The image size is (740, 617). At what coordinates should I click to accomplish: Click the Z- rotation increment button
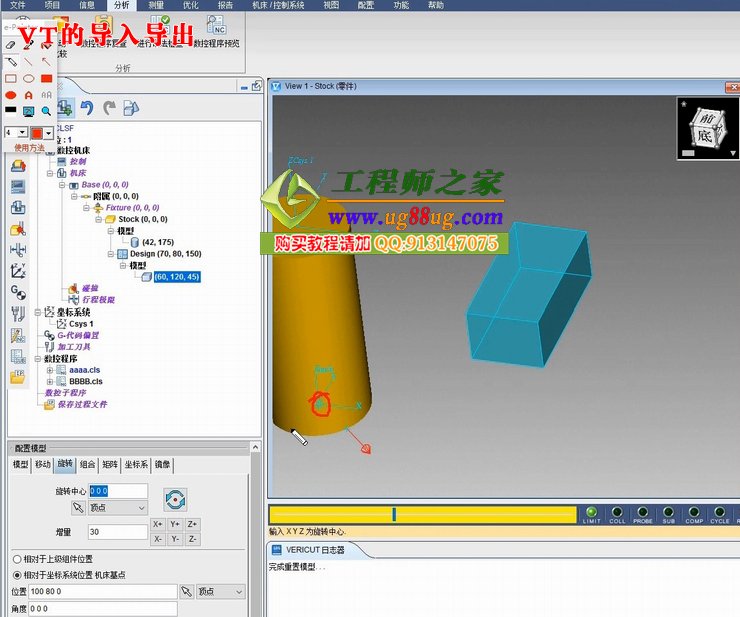(192, 539)
